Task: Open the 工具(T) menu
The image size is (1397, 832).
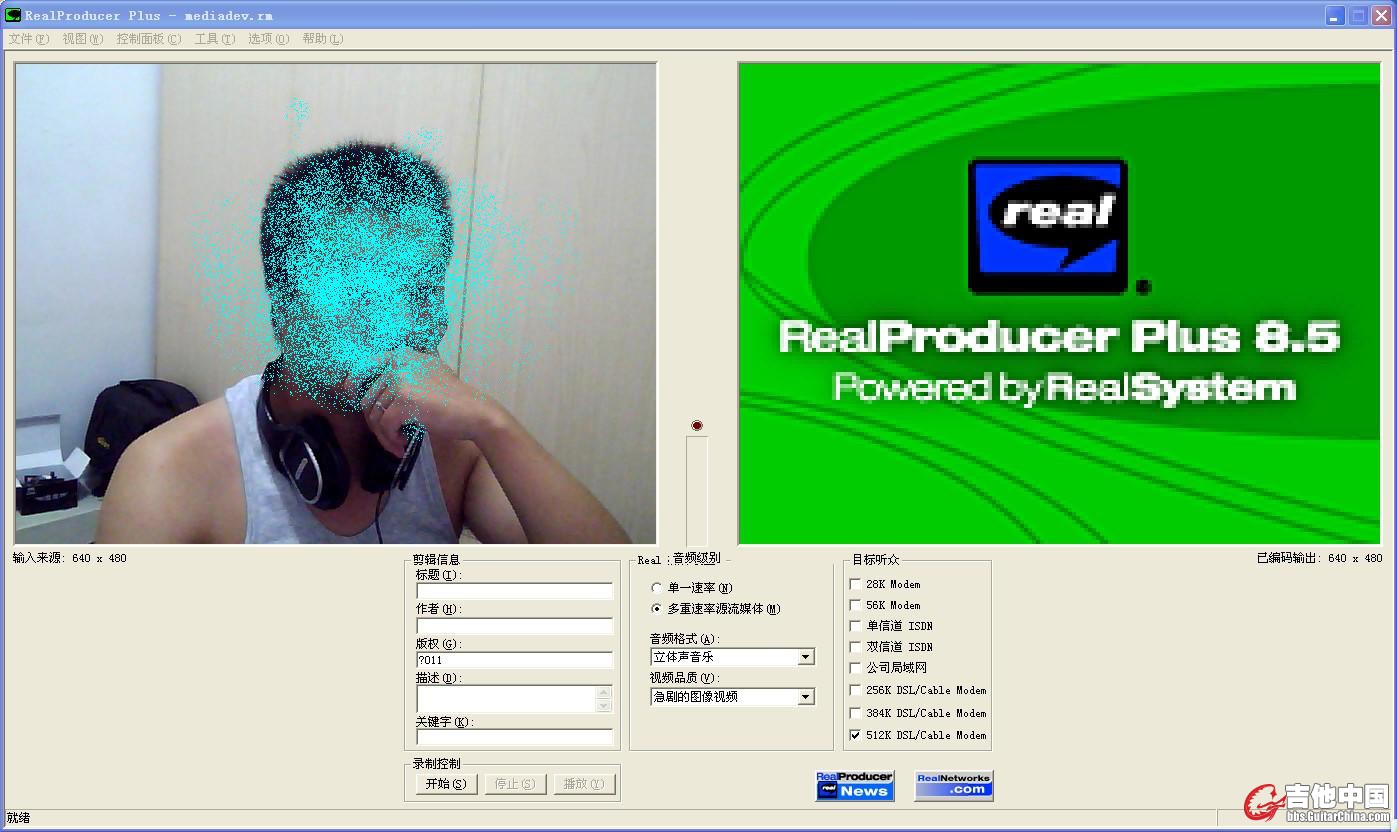Action: (x=215, y=39)
